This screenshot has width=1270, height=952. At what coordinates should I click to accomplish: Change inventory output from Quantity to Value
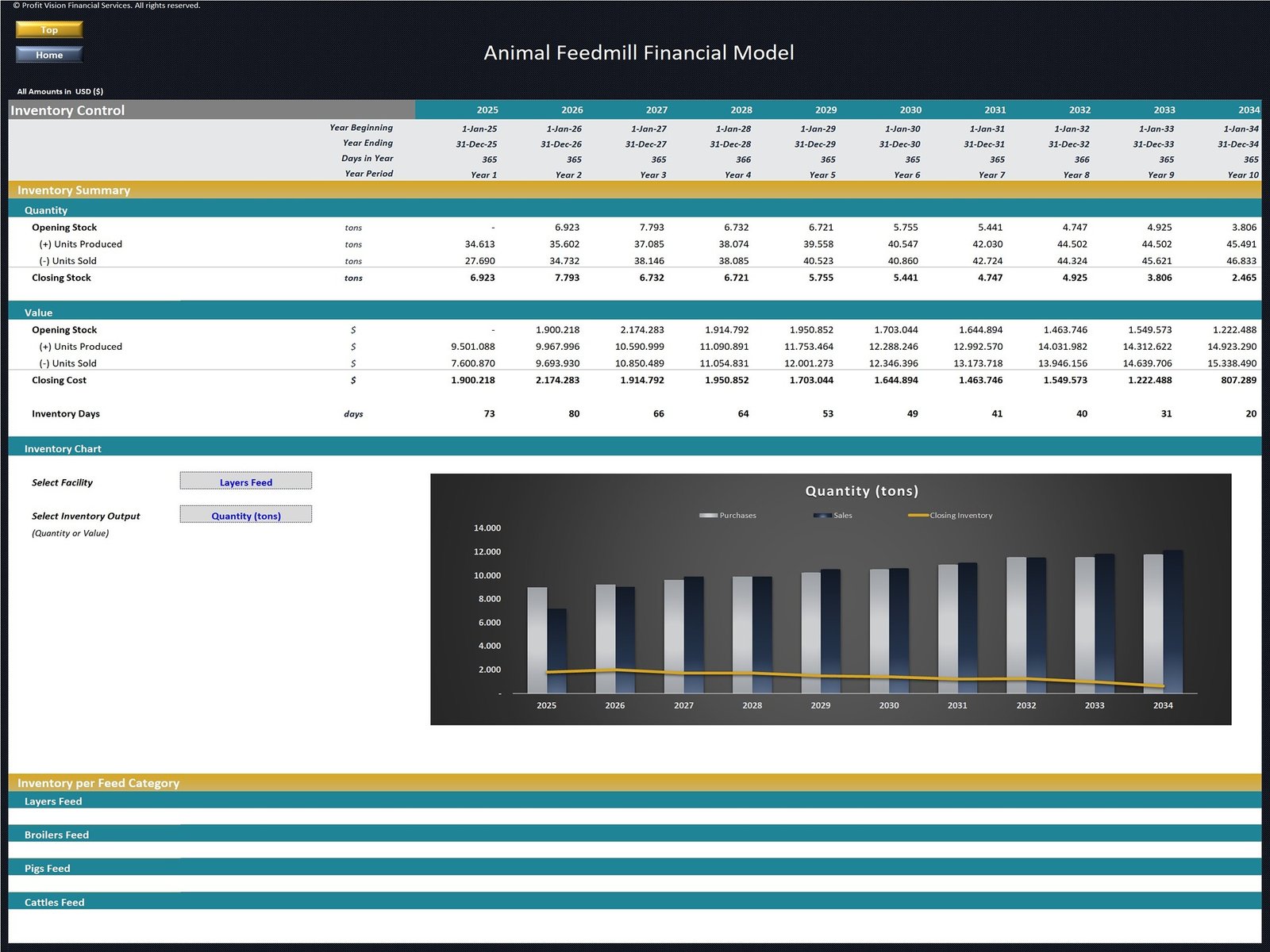(245, 515)
